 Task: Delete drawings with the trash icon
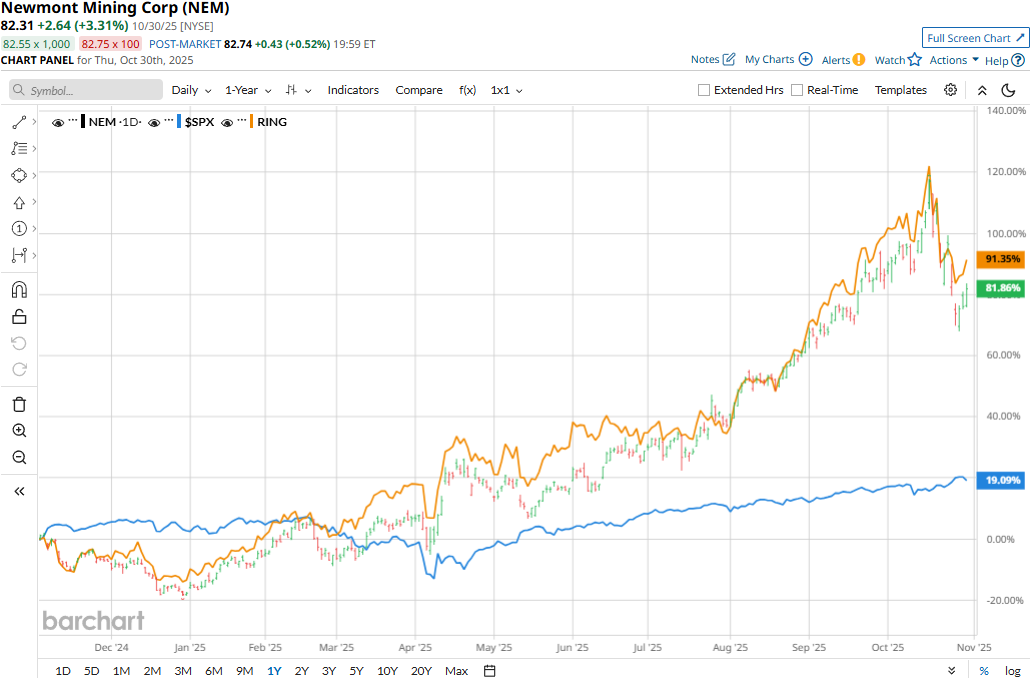point(19,404)
